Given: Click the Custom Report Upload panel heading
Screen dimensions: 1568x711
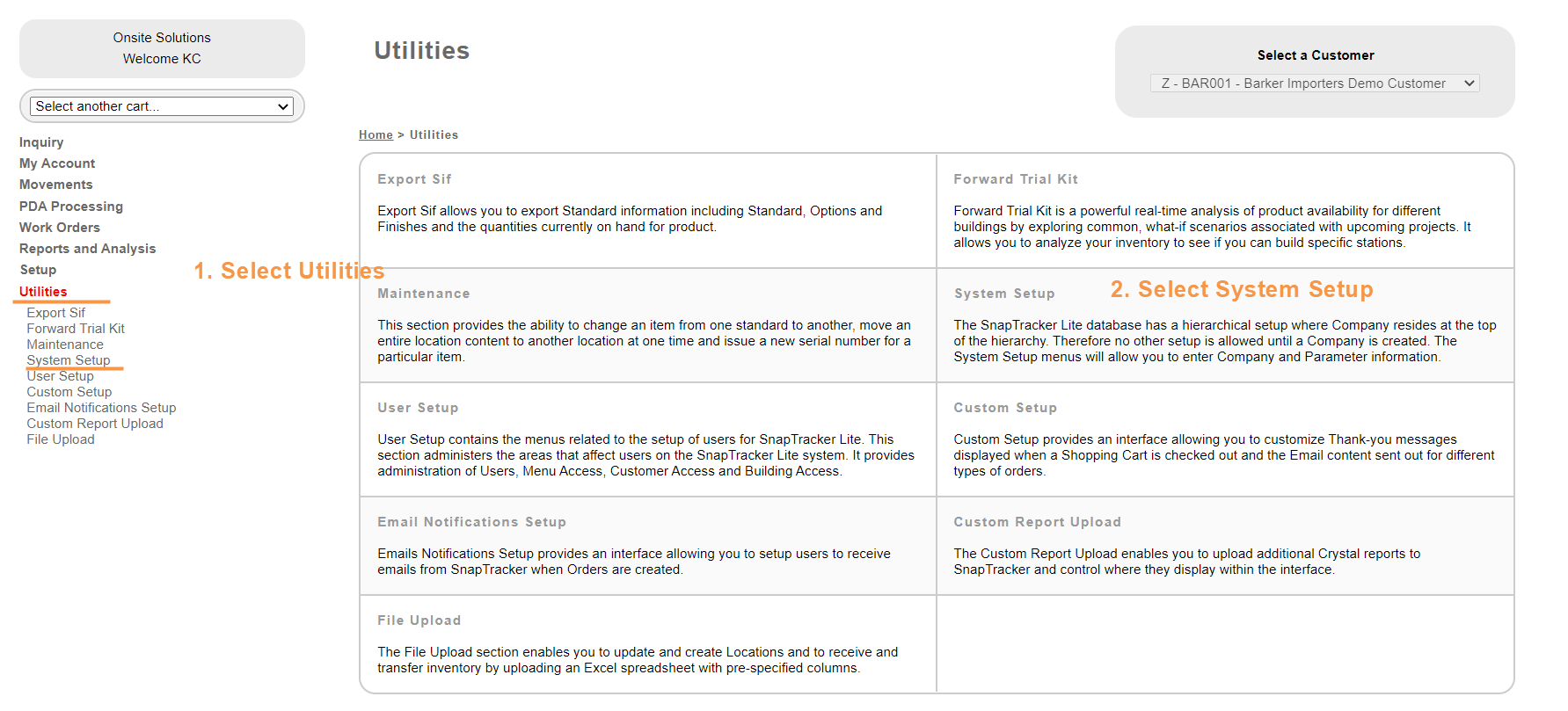Looking at the screenshot, I should [x=1037, y=522].
